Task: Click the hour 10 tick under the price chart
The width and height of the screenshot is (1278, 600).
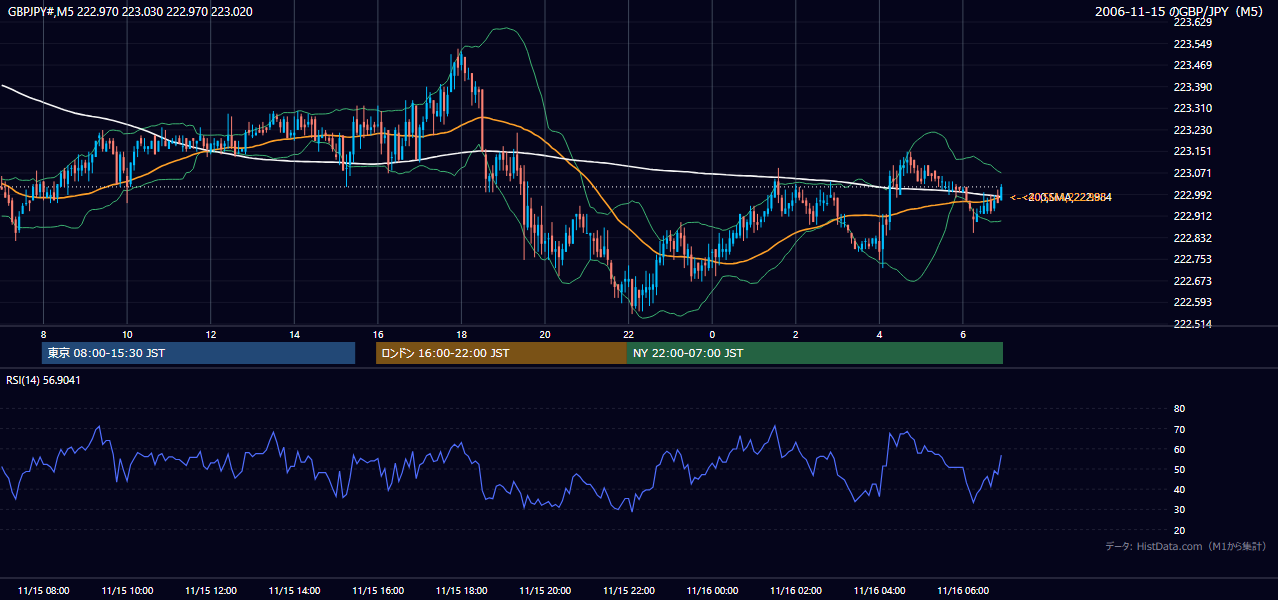Action: [x=127, y=333]
